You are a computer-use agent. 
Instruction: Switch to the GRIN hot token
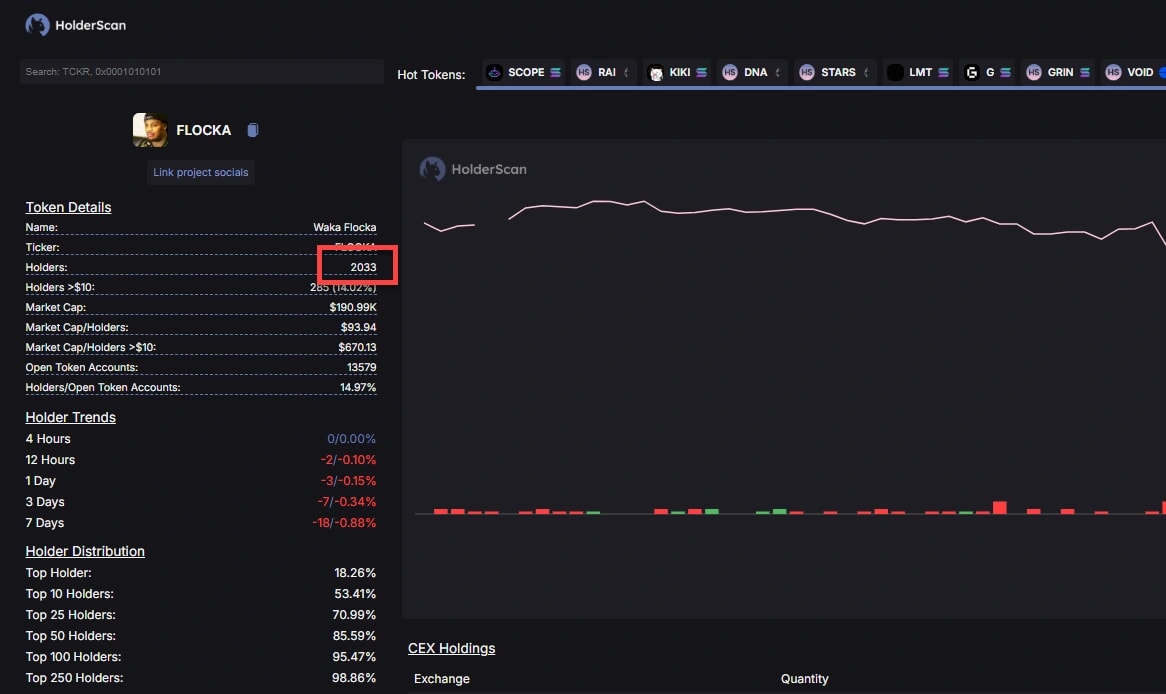click(x=1058, y=72)
